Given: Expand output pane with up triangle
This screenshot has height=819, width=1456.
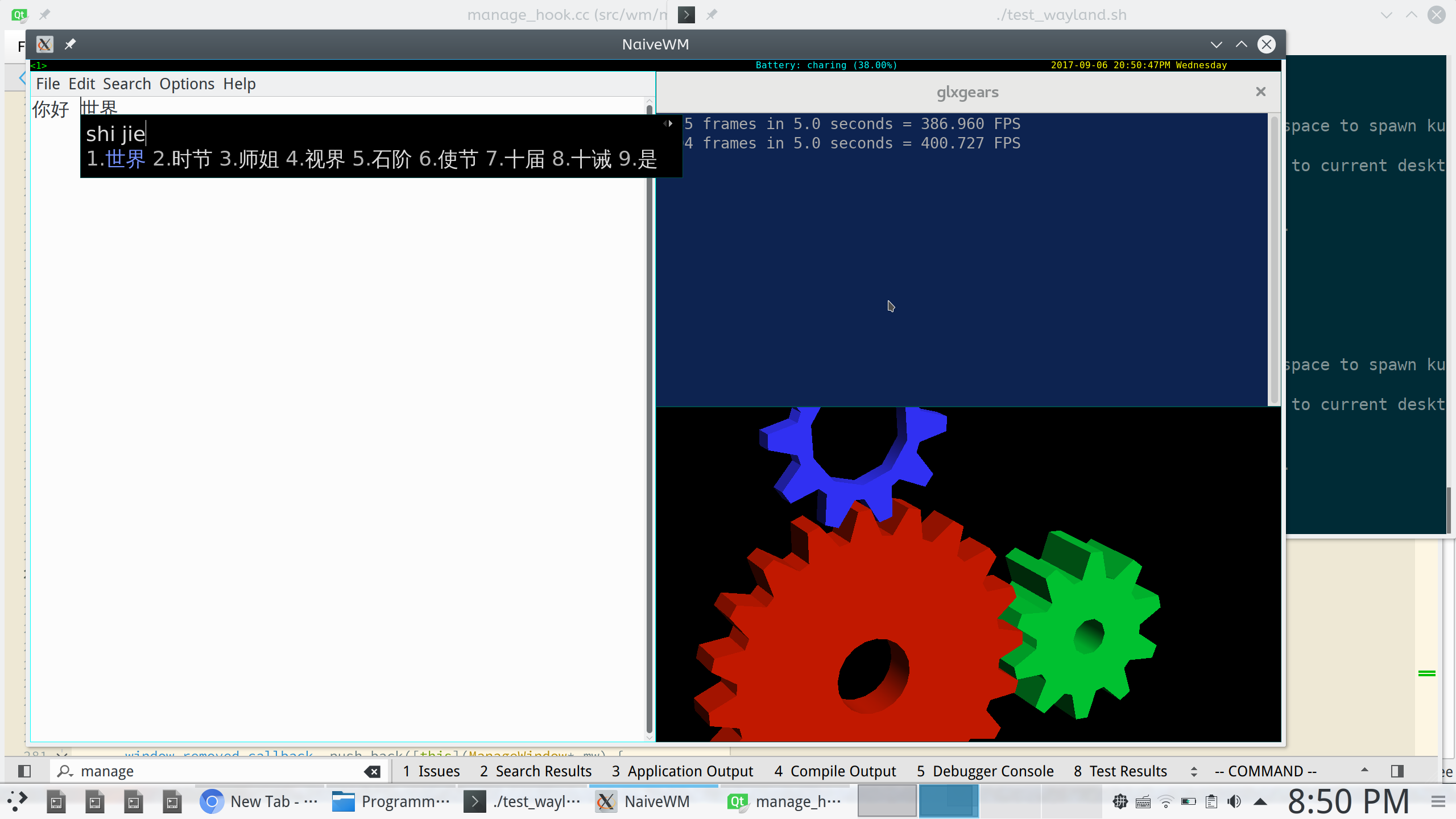Looking at the screenshot, I should tap(1364, 770).
